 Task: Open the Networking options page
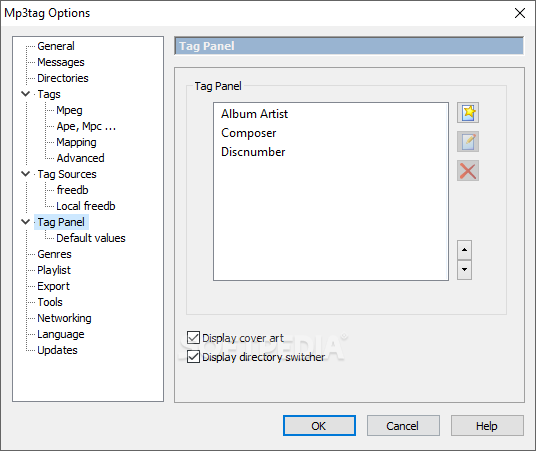[64, 318]
